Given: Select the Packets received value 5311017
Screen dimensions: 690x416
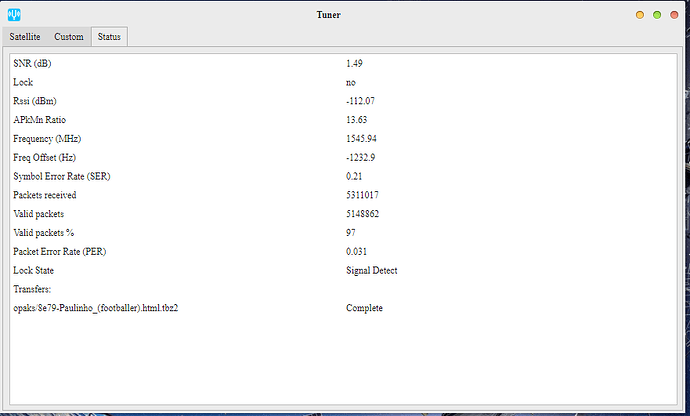Looking at the screenshot, I should [362, 195].
